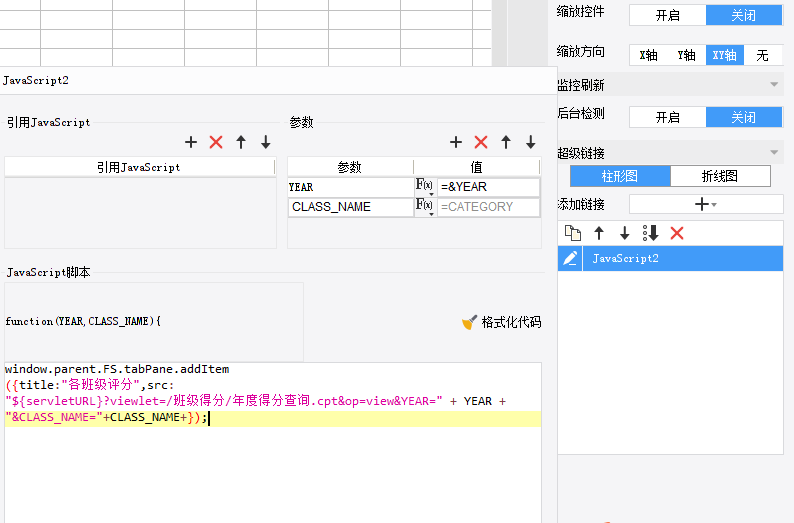
Task: Click the format code broom icon
Action: click(x=469, y=322)
